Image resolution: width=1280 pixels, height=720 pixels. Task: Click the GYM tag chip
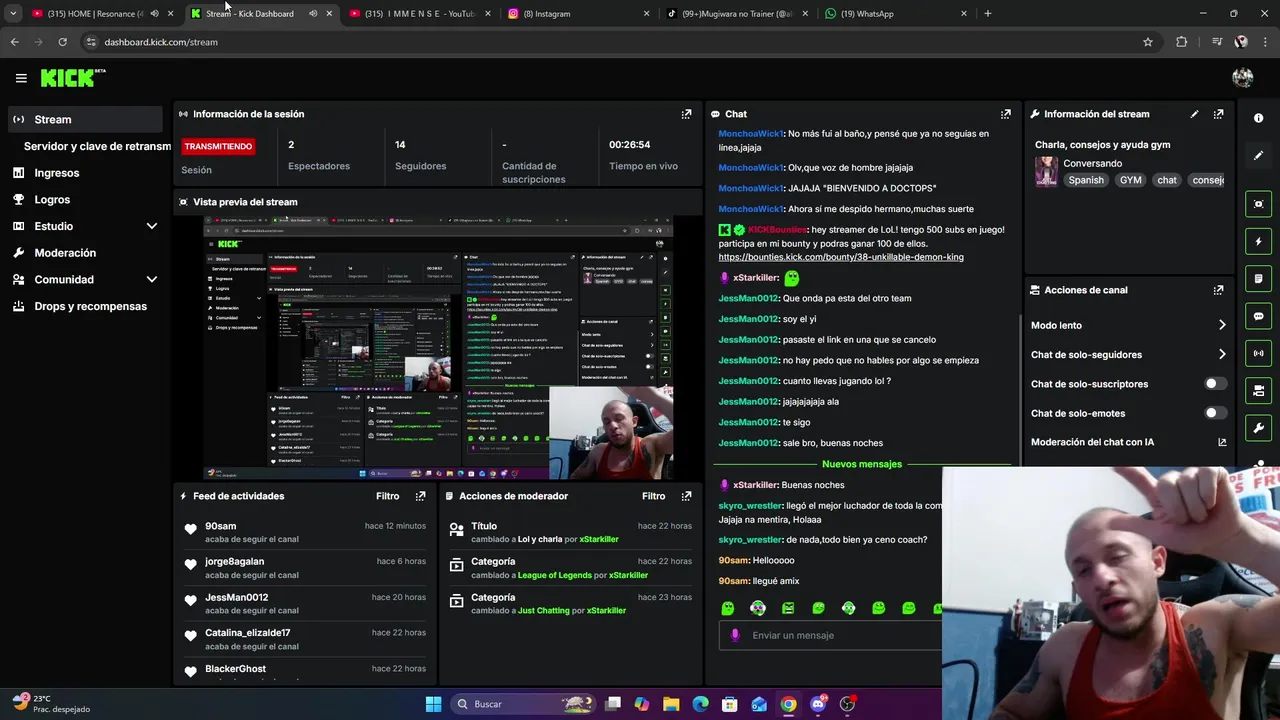[x=1130, y=180]
